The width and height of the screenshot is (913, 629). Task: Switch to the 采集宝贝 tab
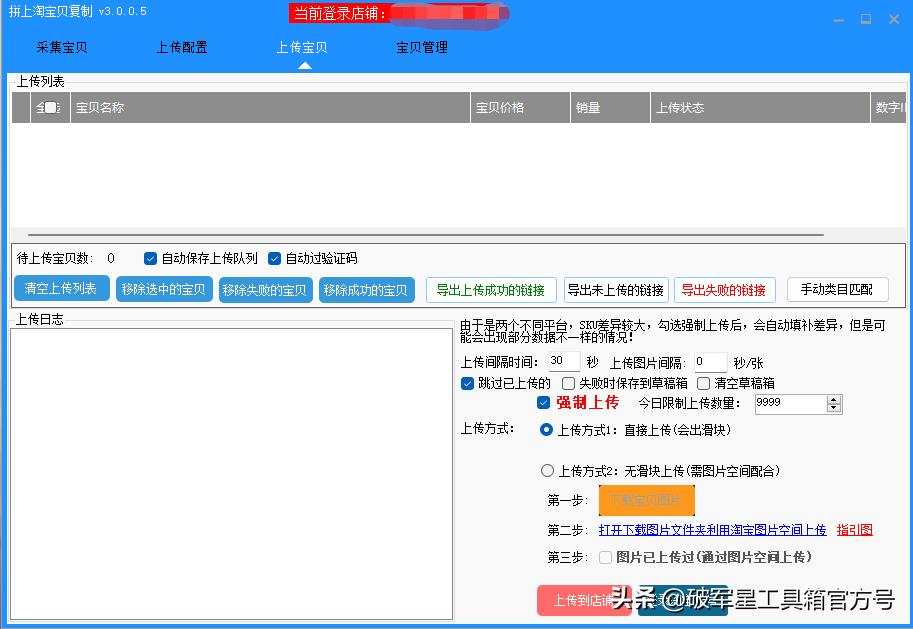click(x=62, y=47)
